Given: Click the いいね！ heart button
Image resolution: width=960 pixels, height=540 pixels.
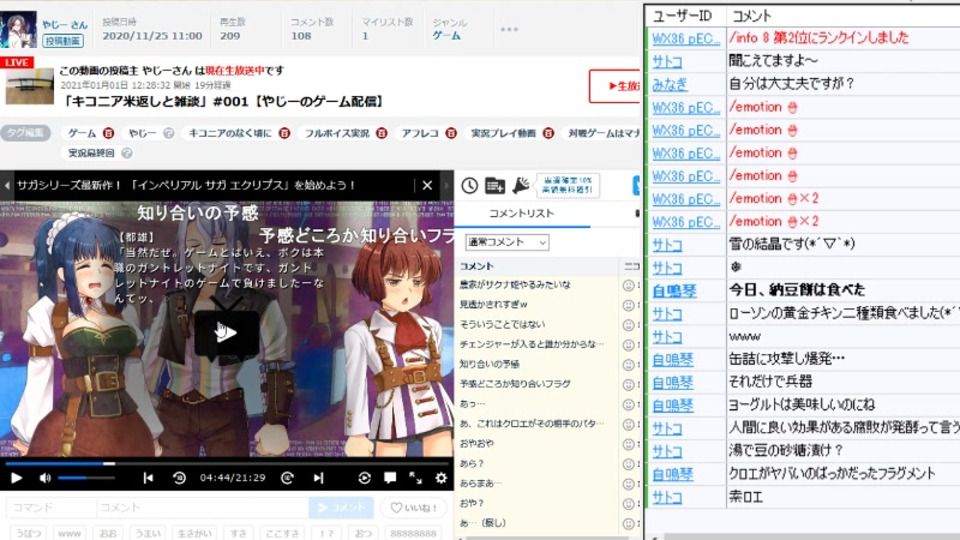Looking at the screenshot, I should (415, 508).
